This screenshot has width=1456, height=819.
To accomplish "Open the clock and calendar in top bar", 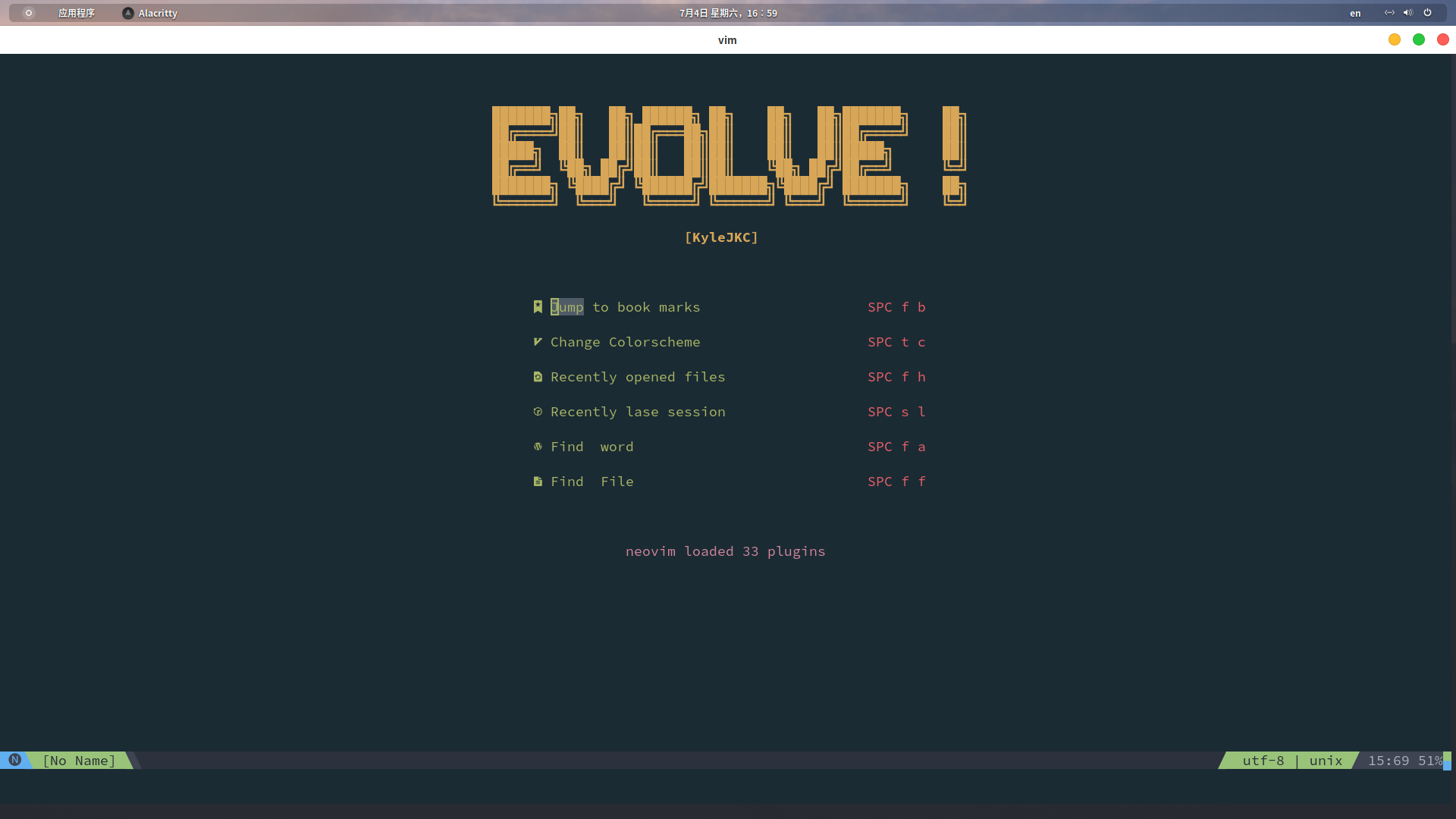I will [x=728, y=13].
